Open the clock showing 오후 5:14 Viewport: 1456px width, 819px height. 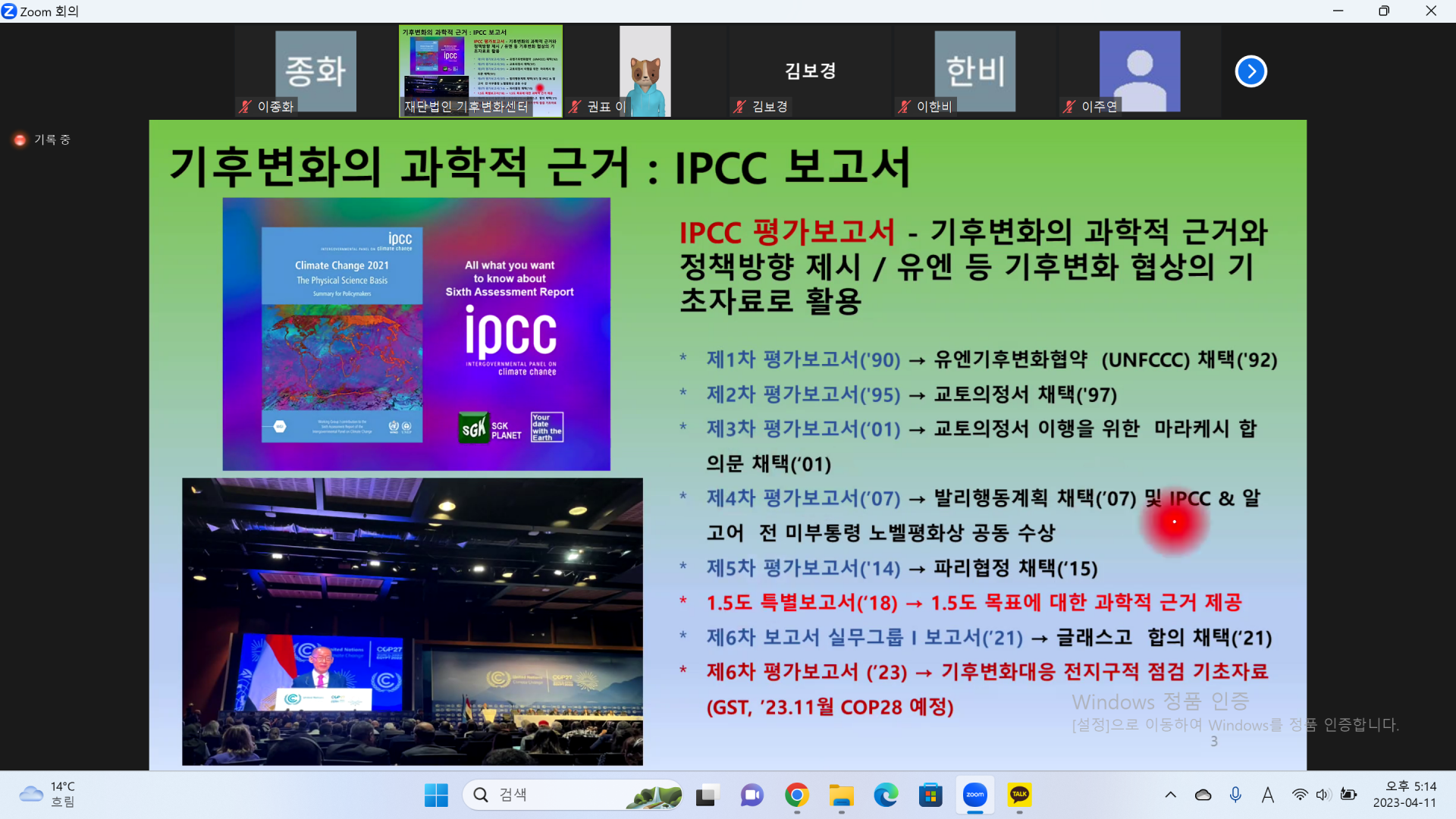point(1404,795)
